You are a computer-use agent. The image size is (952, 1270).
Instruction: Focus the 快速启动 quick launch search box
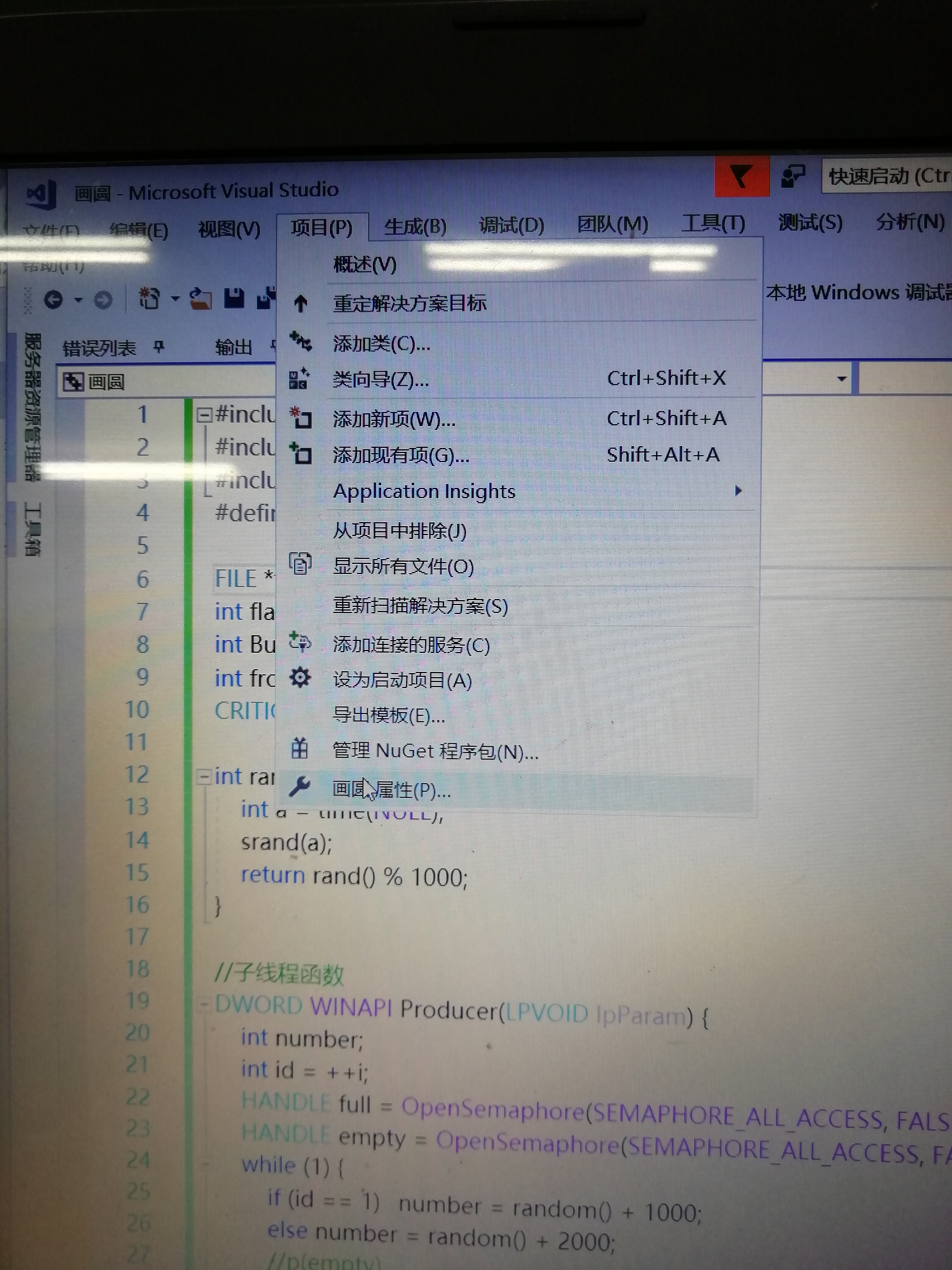click(887, 176)
